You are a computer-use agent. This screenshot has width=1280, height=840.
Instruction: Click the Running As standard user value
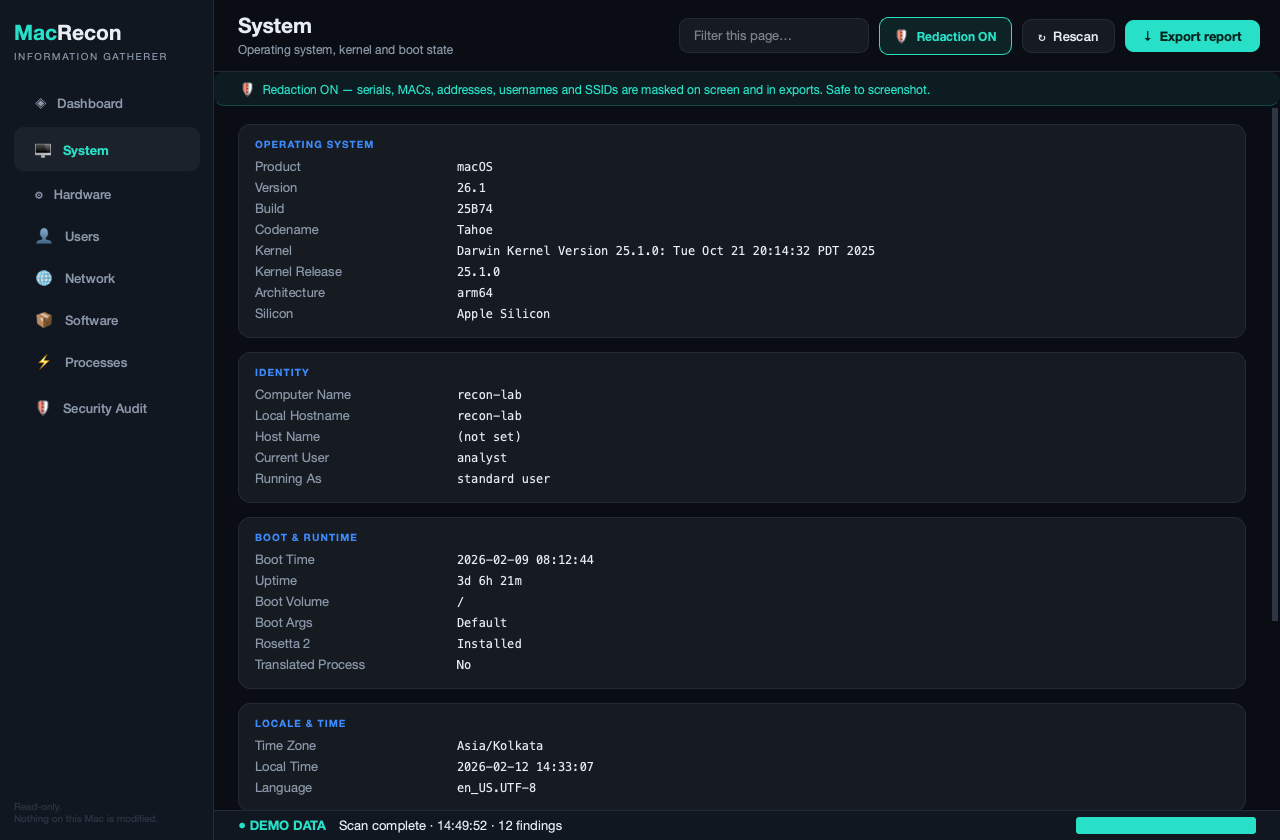coord(503,478)
